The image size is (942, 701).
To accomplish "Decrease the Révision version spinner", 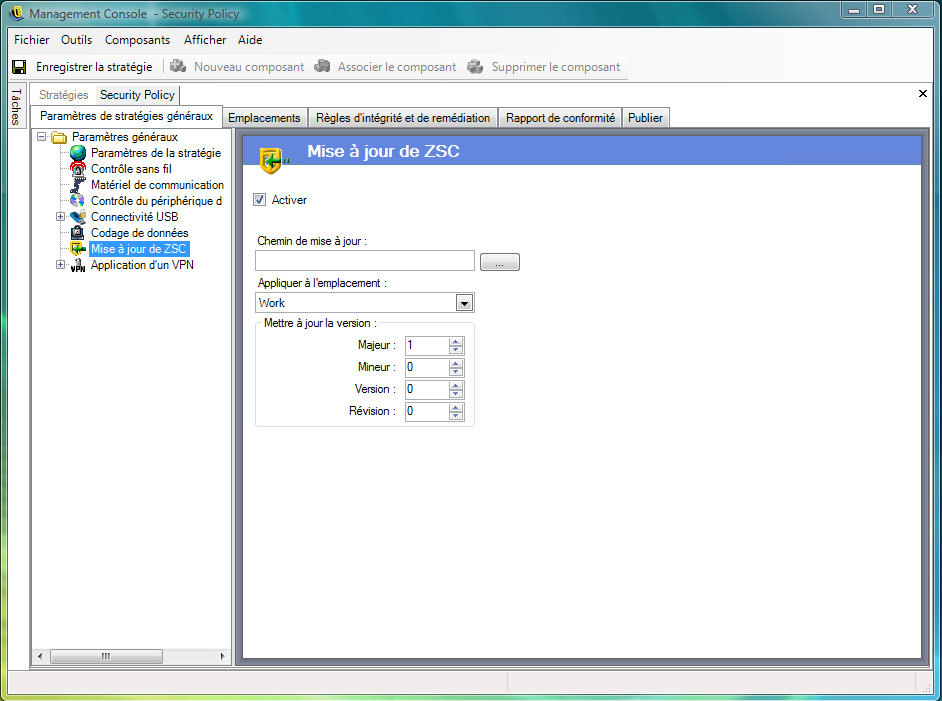I will (x=456, y=415).
